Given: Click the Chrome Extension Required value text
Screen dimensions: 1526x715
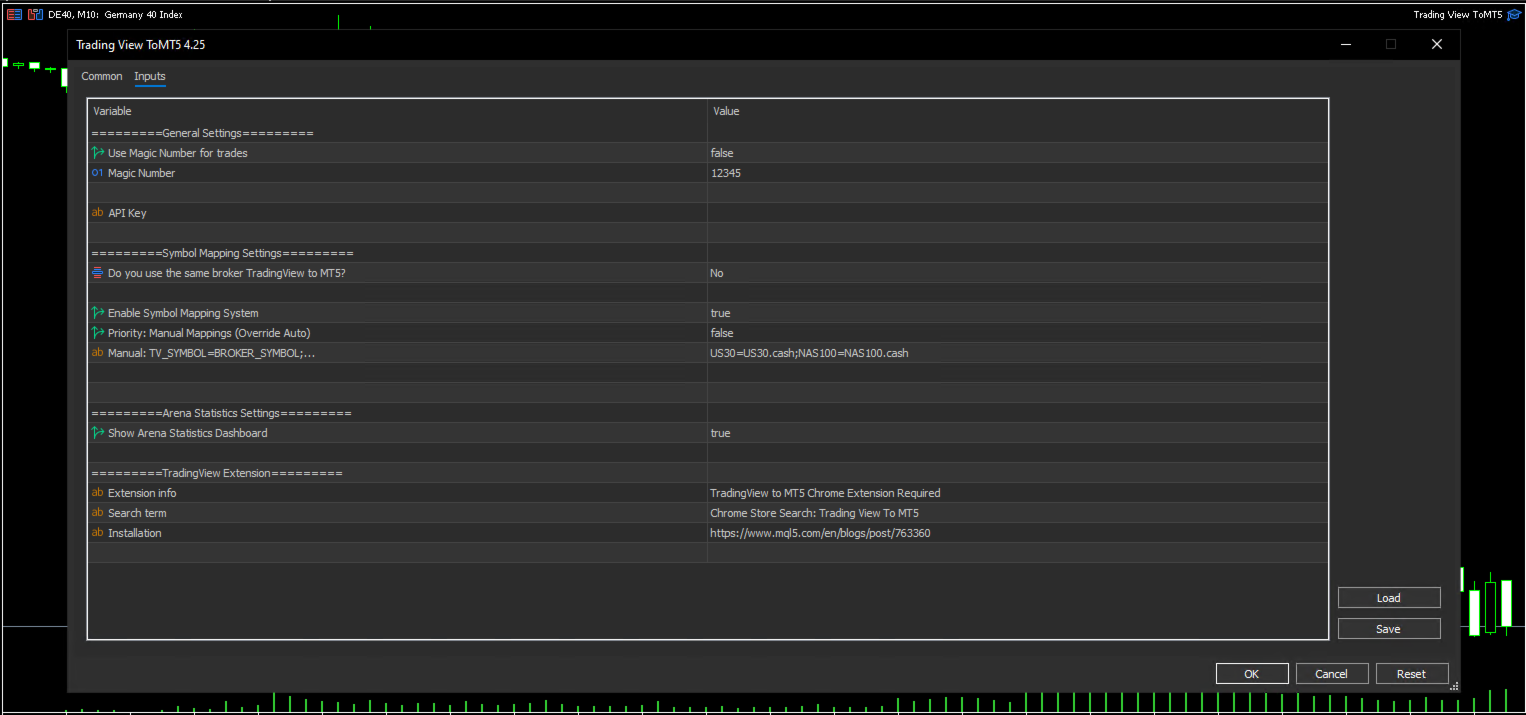Looking at the screenshot, I should (x=825, y=493).
